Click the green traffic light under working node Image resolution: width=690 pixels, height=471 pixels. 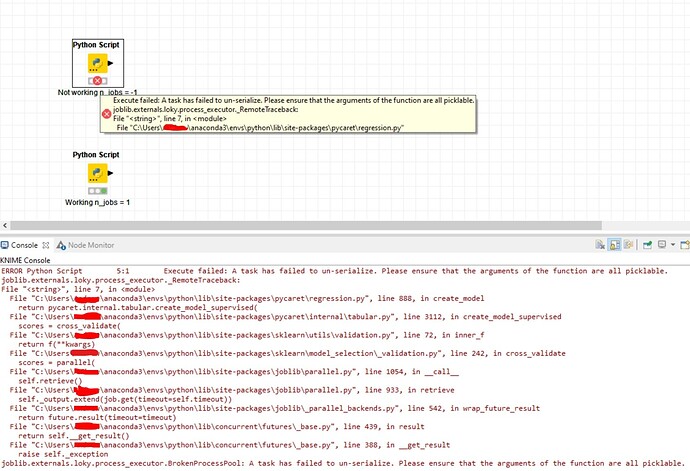[x=104, y=191]
